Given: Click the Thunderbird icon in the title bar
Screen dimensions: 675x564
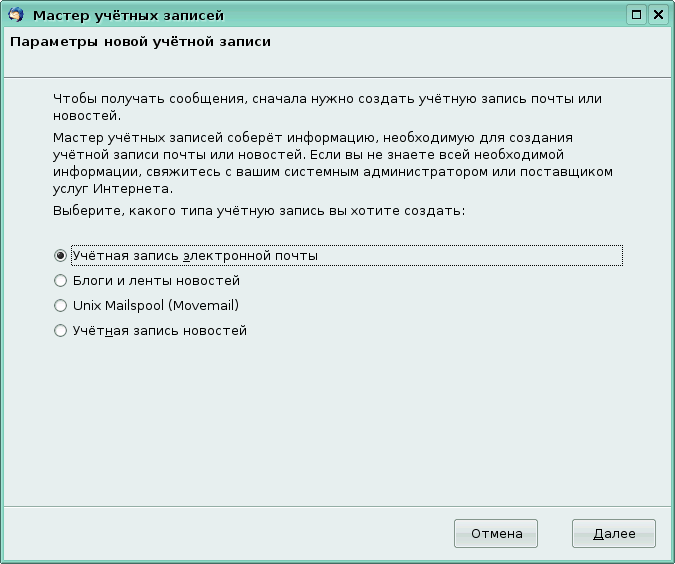Looking at the screenshot, I should pyautogui.click(x=16, y=15).
